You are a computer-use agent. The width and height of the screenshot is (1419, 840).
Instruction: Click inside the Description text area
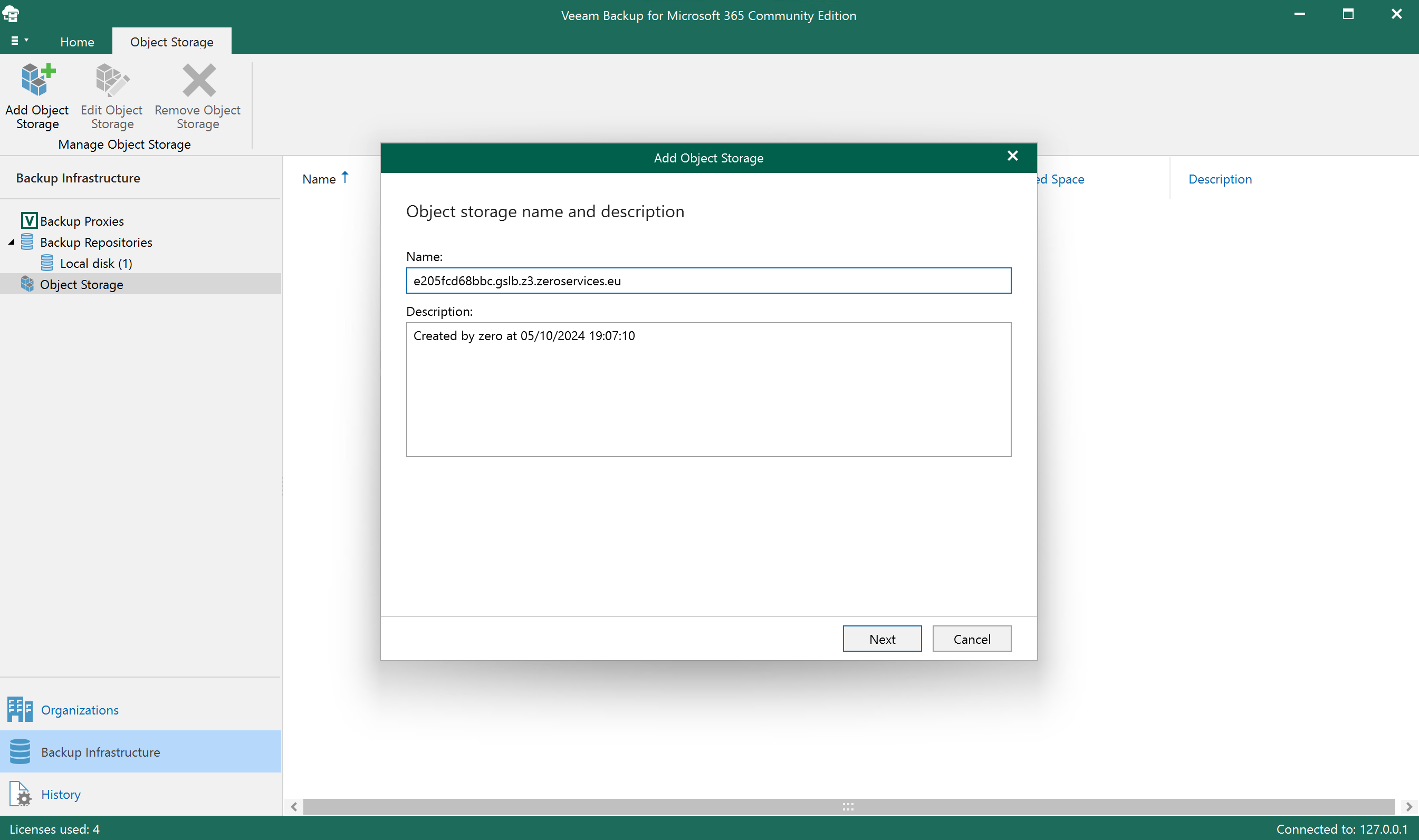(x=708, y=390)
